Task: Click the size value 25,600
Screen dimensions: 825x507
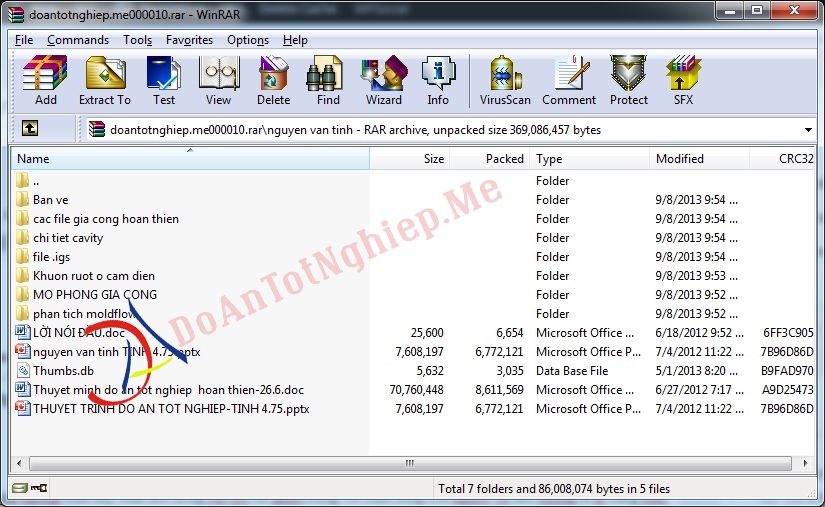Action: pos(427,332)
